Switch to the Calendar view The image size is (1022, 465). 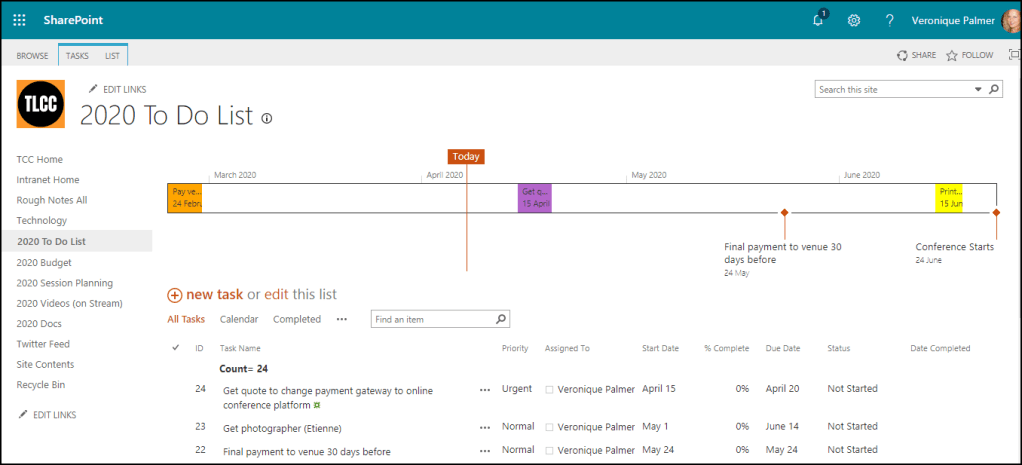239,320
